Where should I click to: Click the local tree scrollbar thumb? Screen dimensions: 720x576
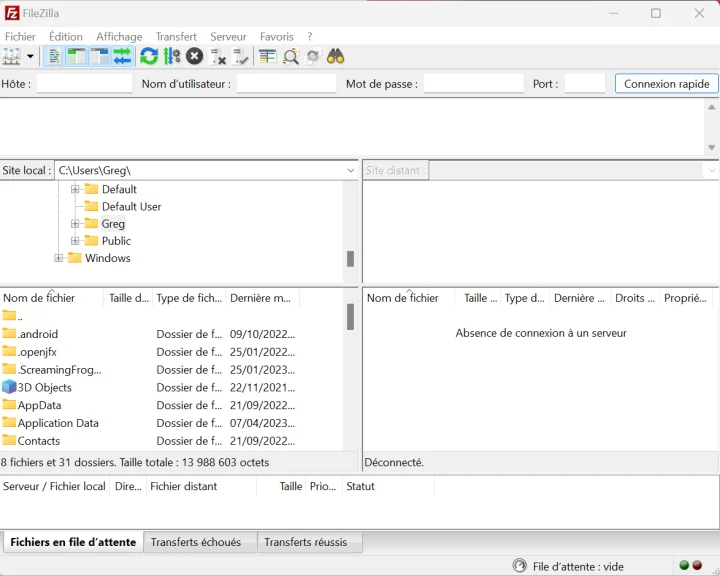tap(350, 259)
